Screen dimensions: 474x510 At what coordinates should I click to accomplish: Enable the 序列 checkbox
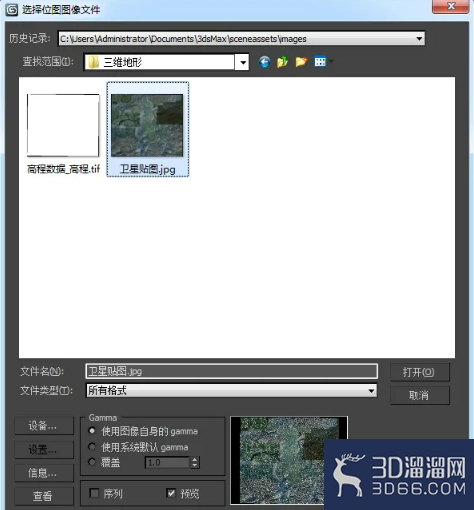point(94,493)
